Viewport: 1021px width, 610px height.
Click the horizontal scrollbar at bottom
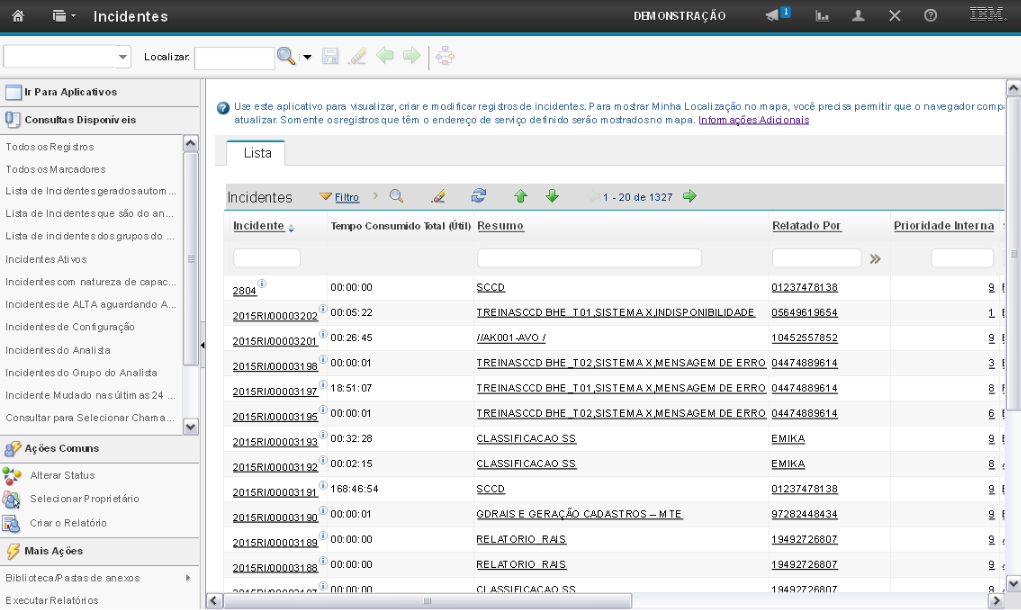[600, 601]
